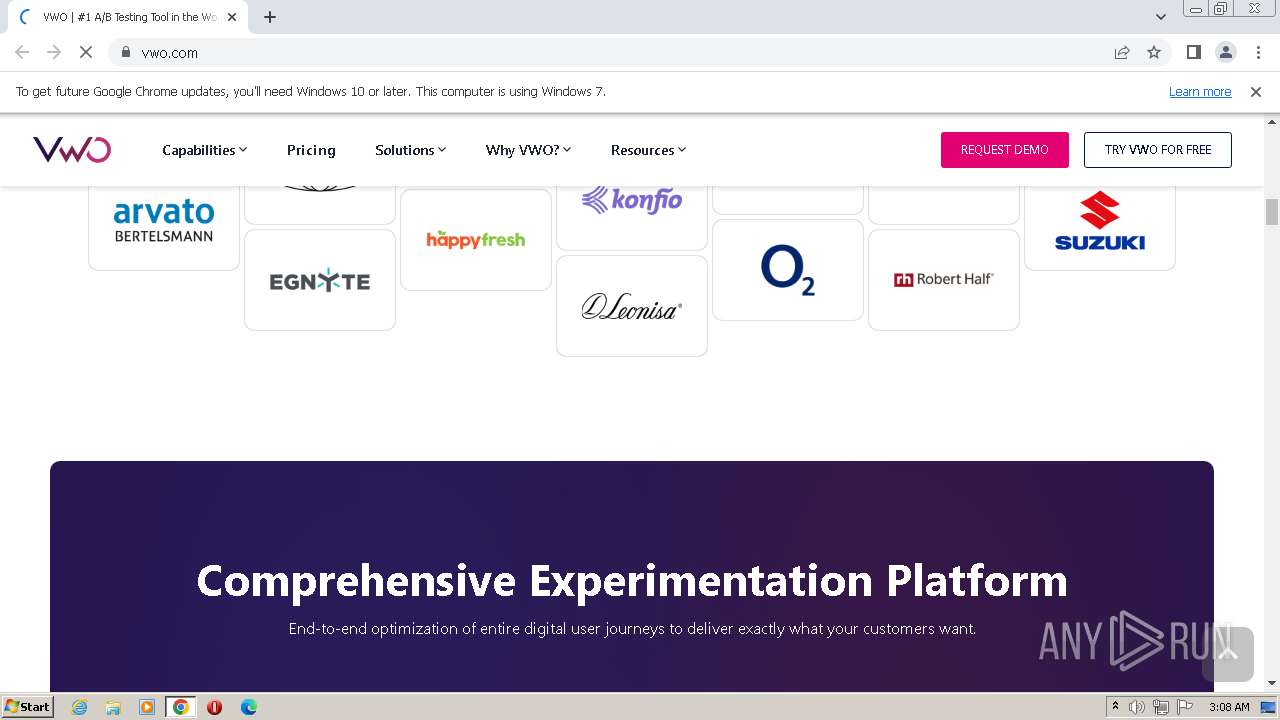Open Windows Media Player in taskbar
This screenshot has width=1280, height=720.
147,707
